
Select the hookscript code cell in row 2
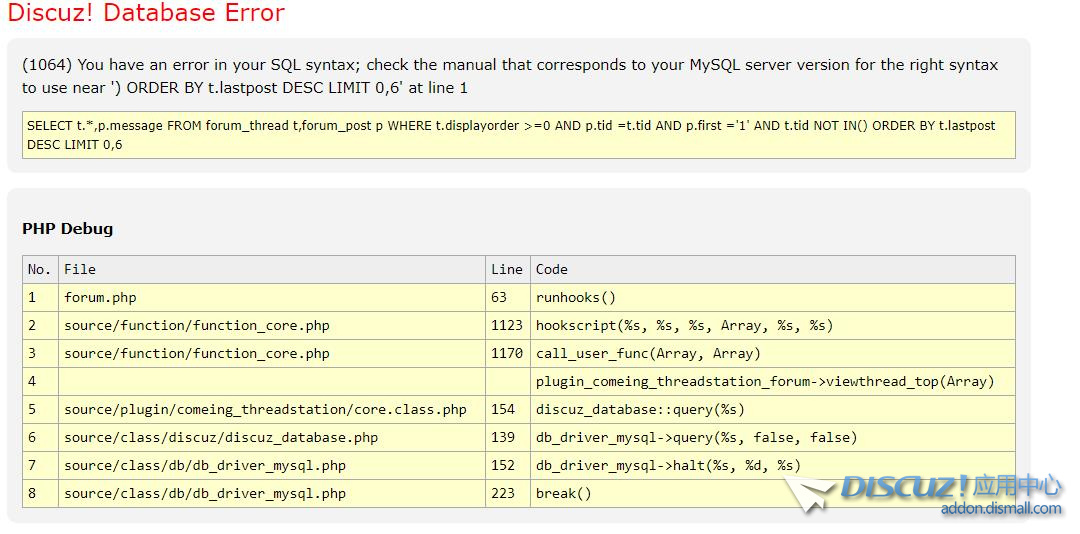(684, 325)
